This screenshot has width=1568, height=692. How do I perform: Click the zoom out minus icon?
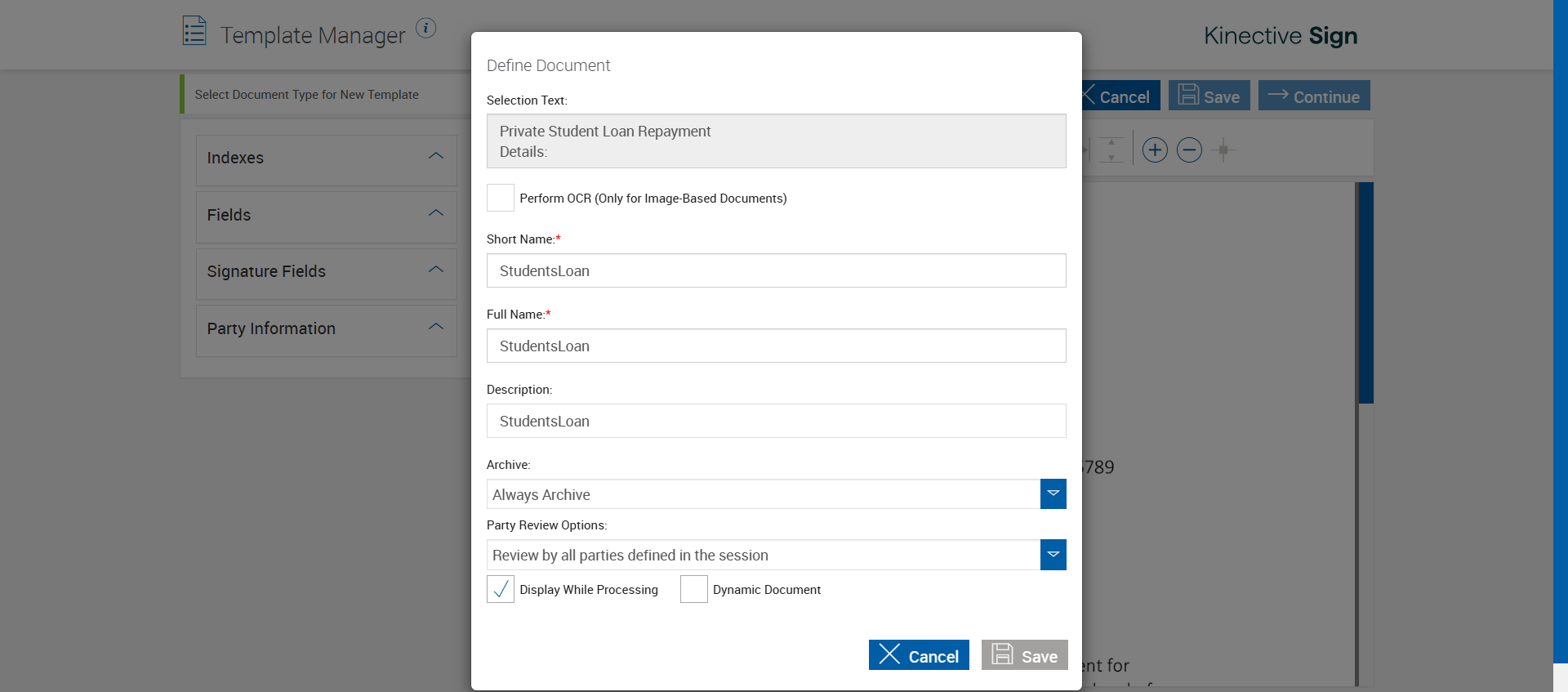tap(1189, 150)
